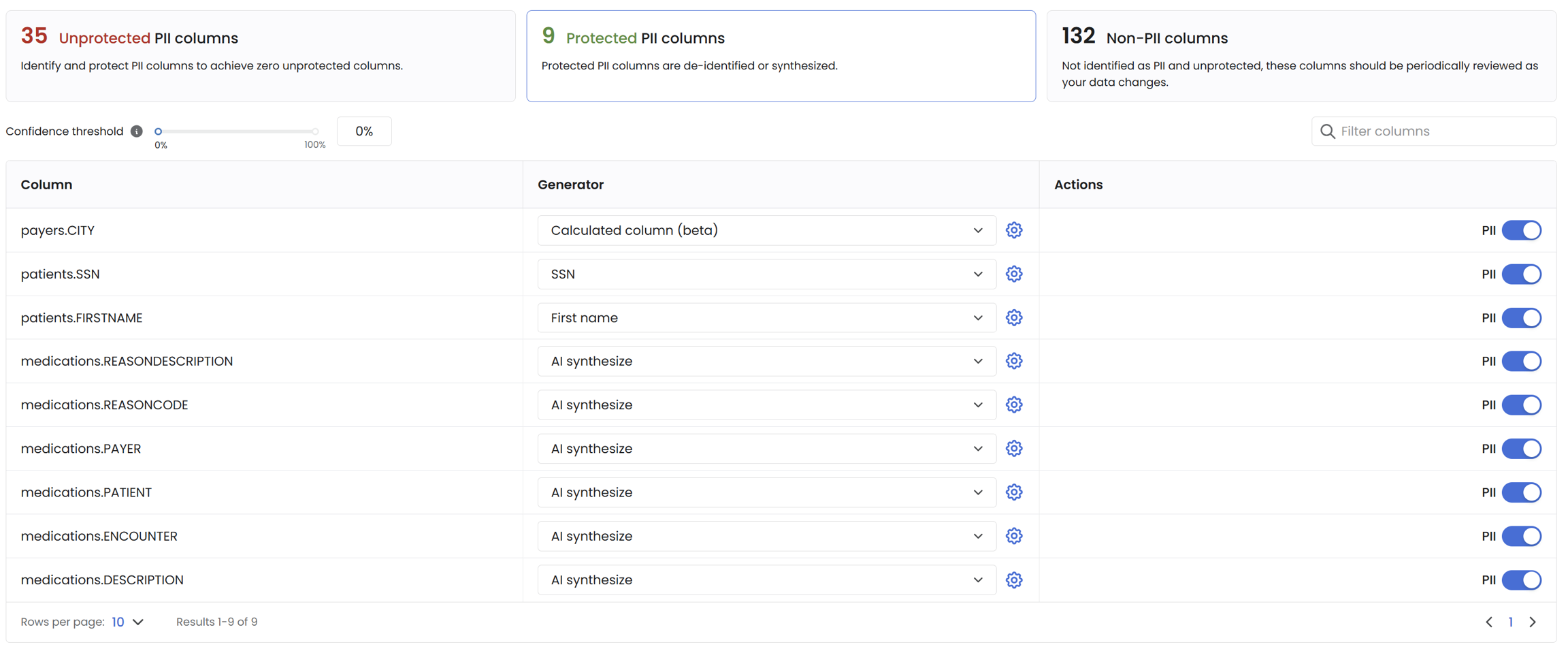Click page number 1 in pagination
Viewport: 1568px width, 666px height.
1510,622
